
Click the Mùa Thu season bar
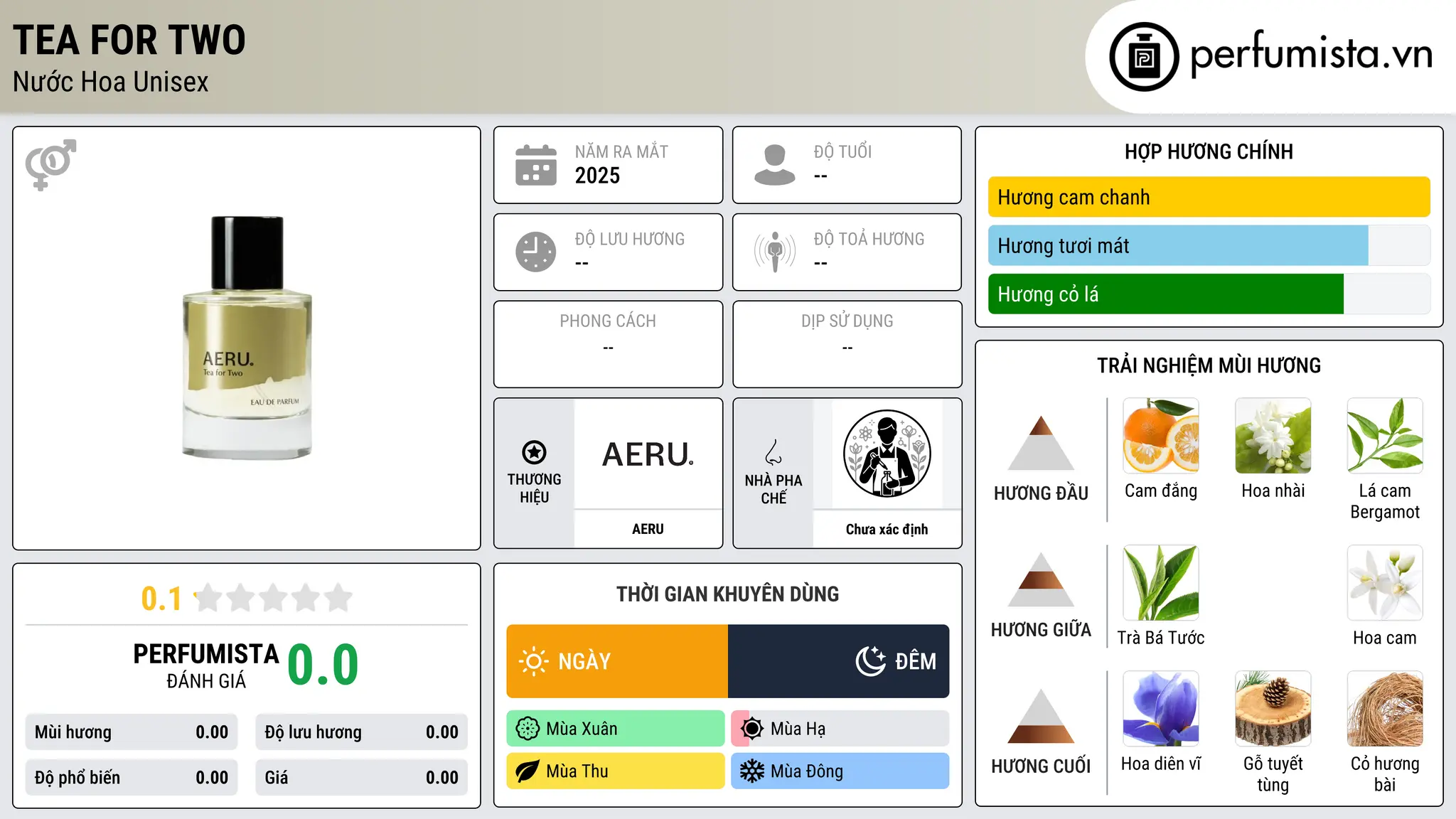point(616,771)
